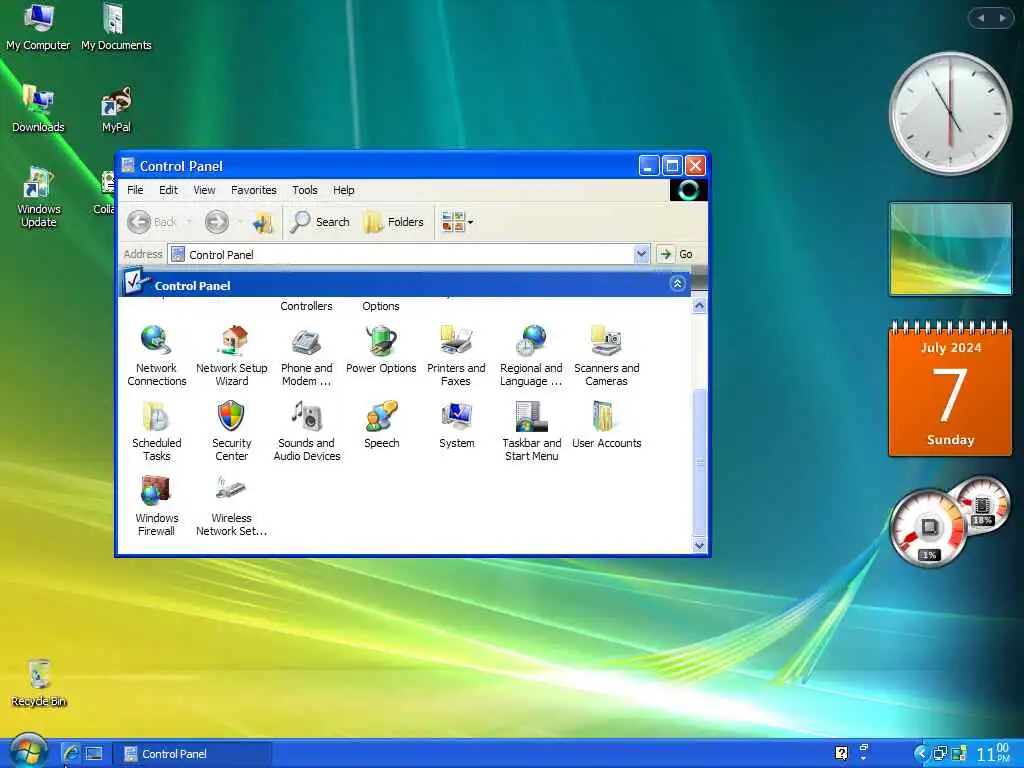Viewport: 1024px width, 768px height.
Task: Open Scheduled Tasks folder
Action: (156, 431)
